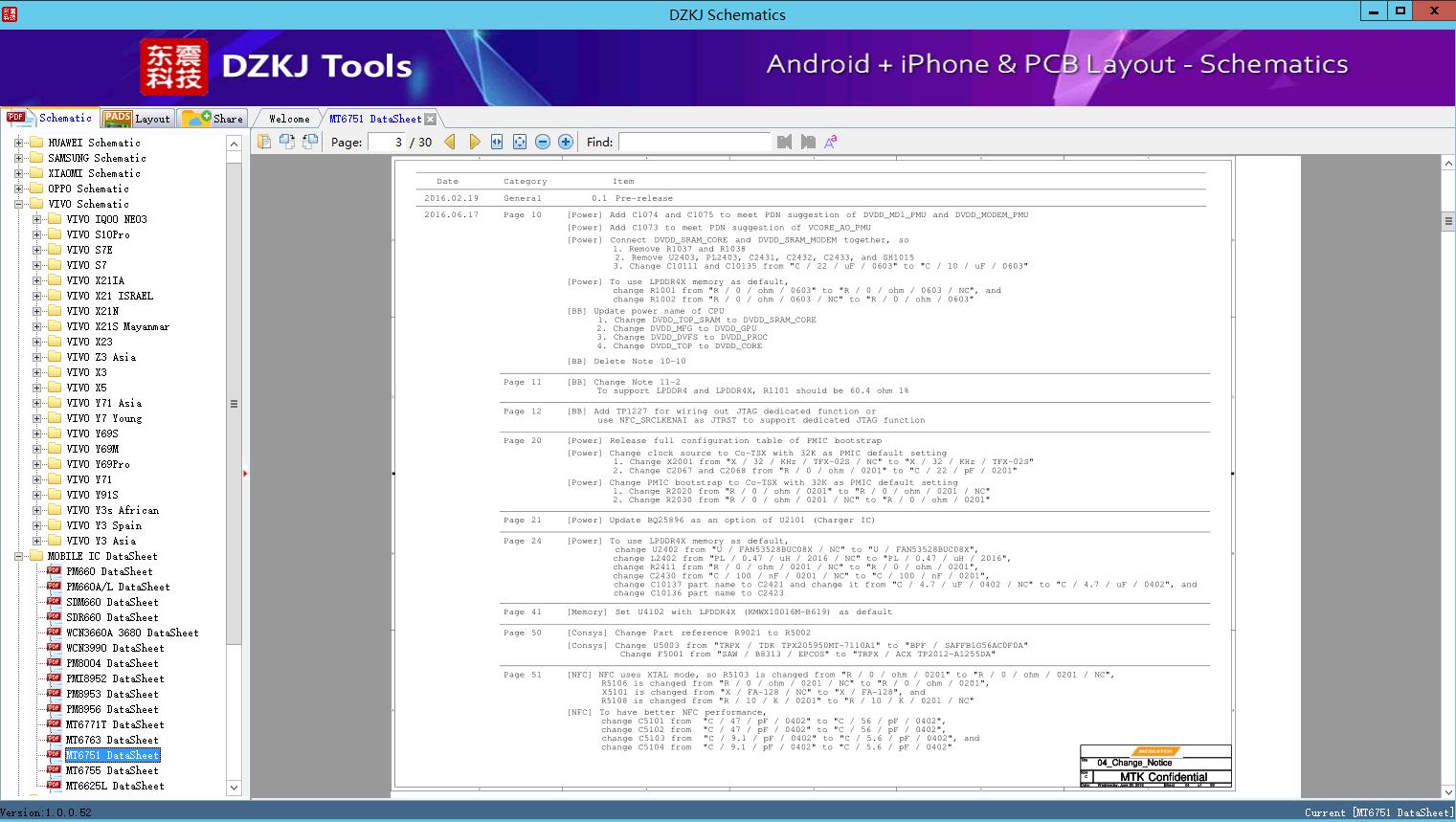Click the folder icon beside VIVO Y69S
Viewport: 1456px width, 822px height.
(55, 433)
